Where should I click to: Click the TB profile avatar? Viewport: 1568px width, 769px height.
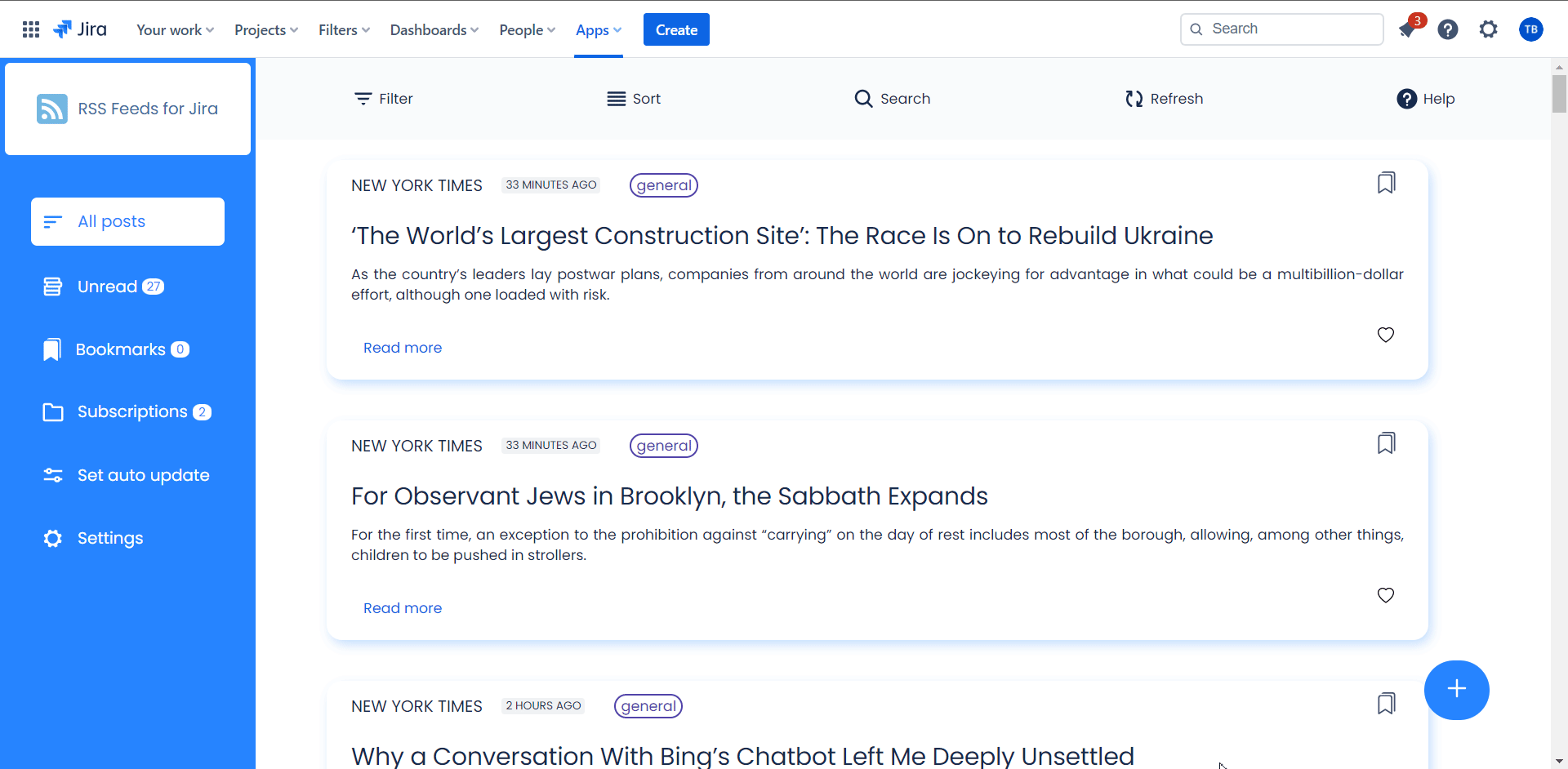pyautogui.click(x=1530, y=29)
